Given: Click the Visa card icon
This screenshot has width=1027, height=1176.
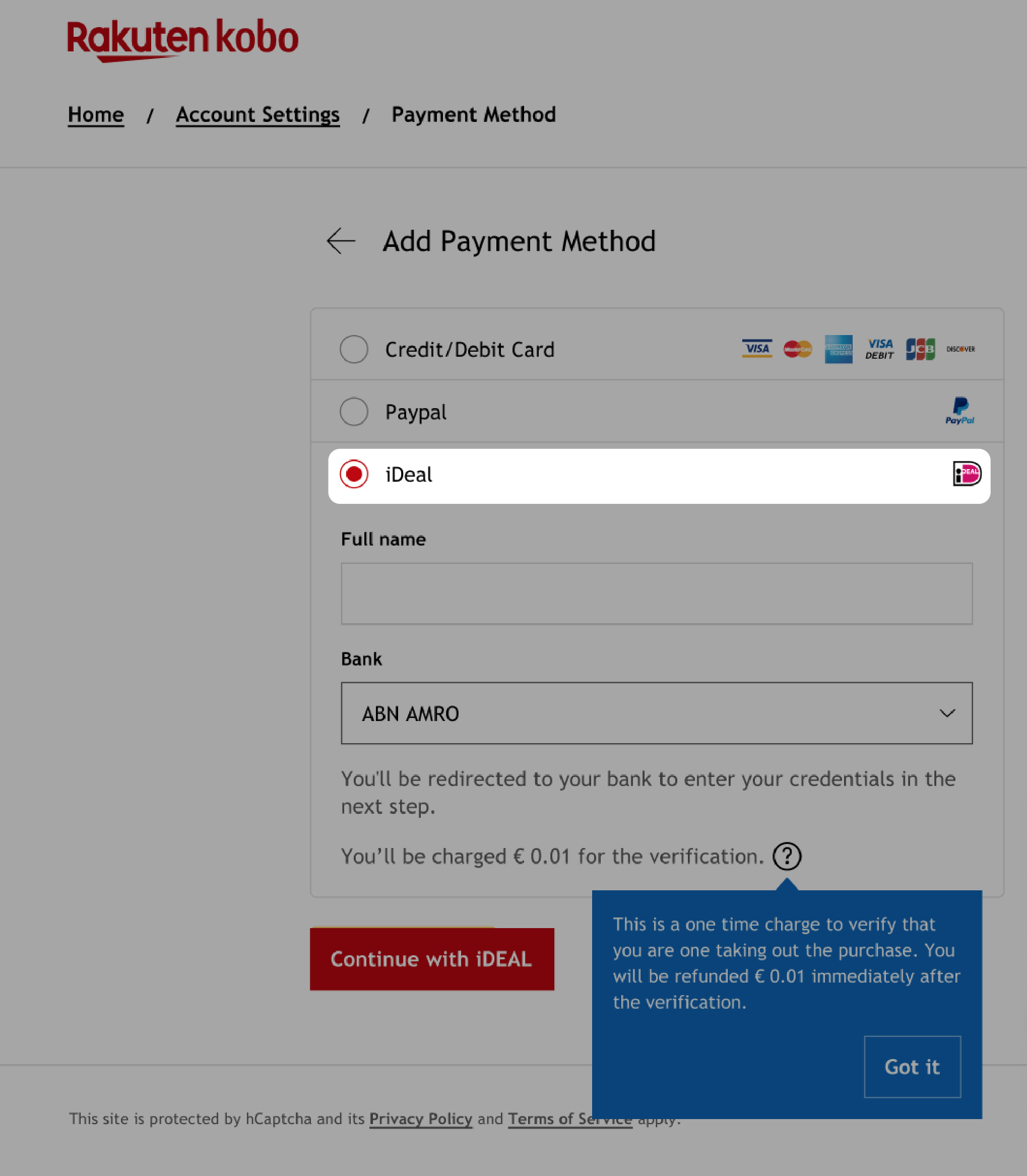Looking at the screenshot, I should 756,349.
